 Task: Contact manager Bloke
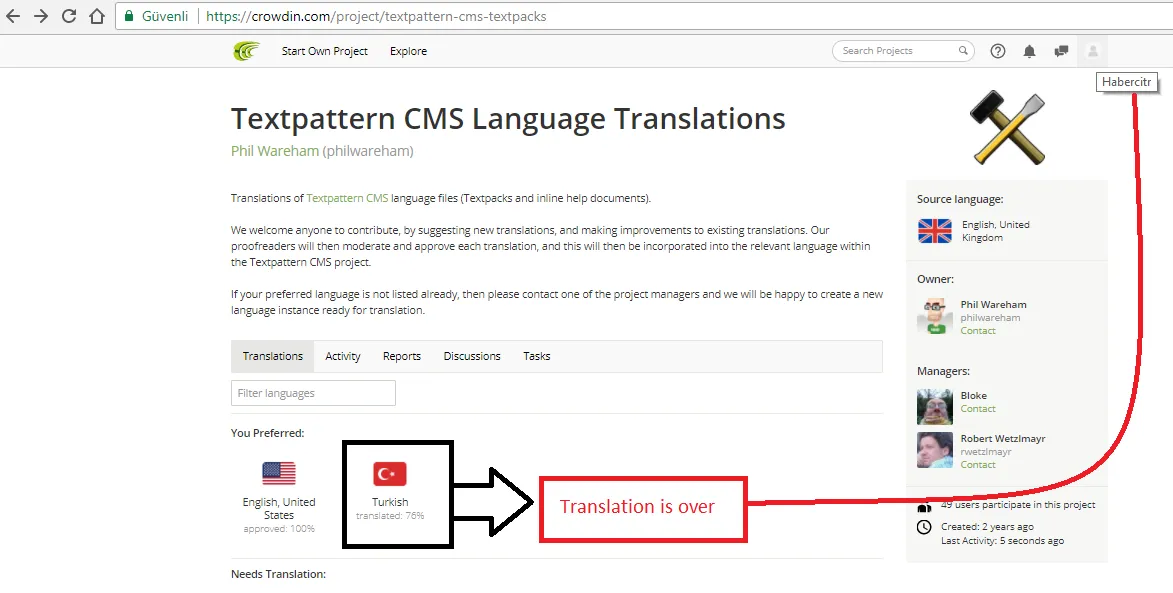[978, 408]
